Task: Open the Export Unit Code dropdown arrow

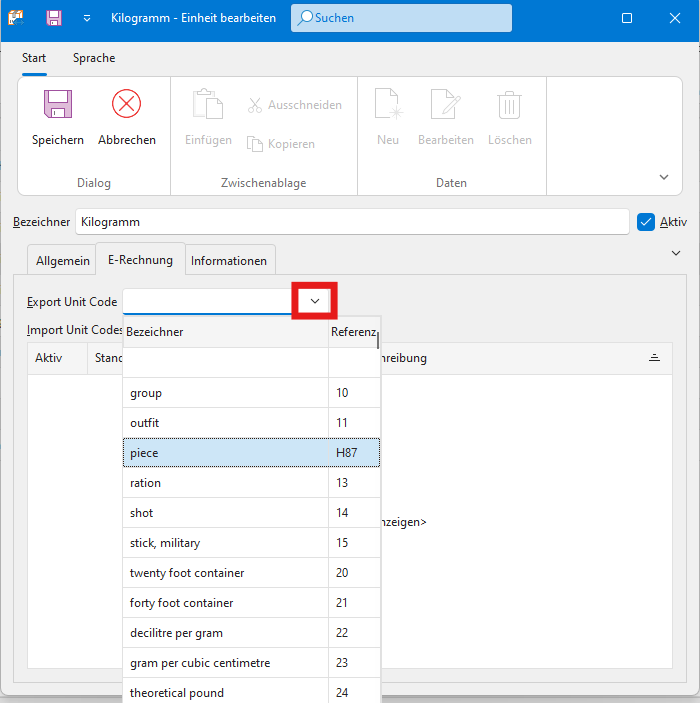Action: 314,301
